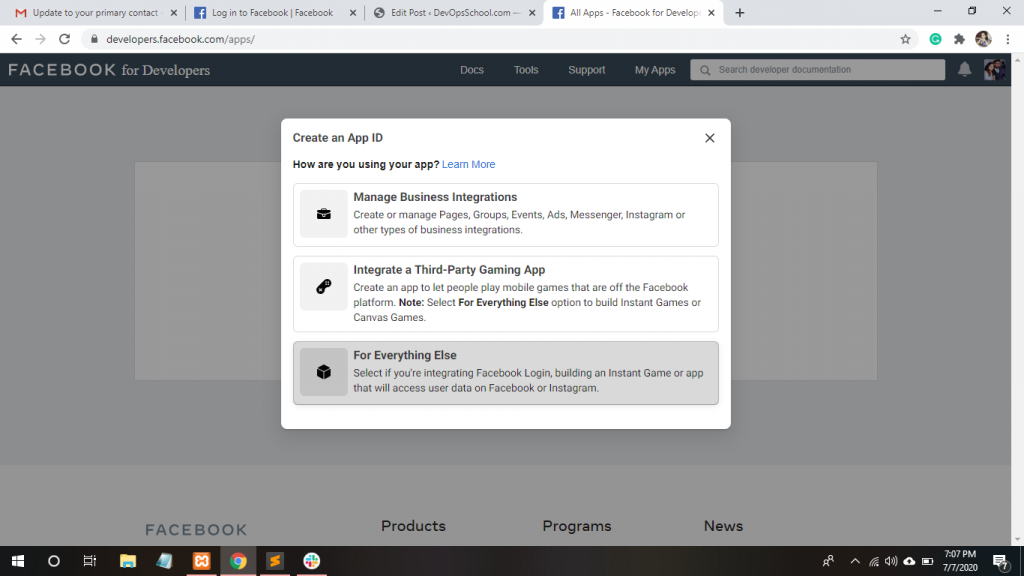Open File Explorer from the taskbar

(128, 561)
